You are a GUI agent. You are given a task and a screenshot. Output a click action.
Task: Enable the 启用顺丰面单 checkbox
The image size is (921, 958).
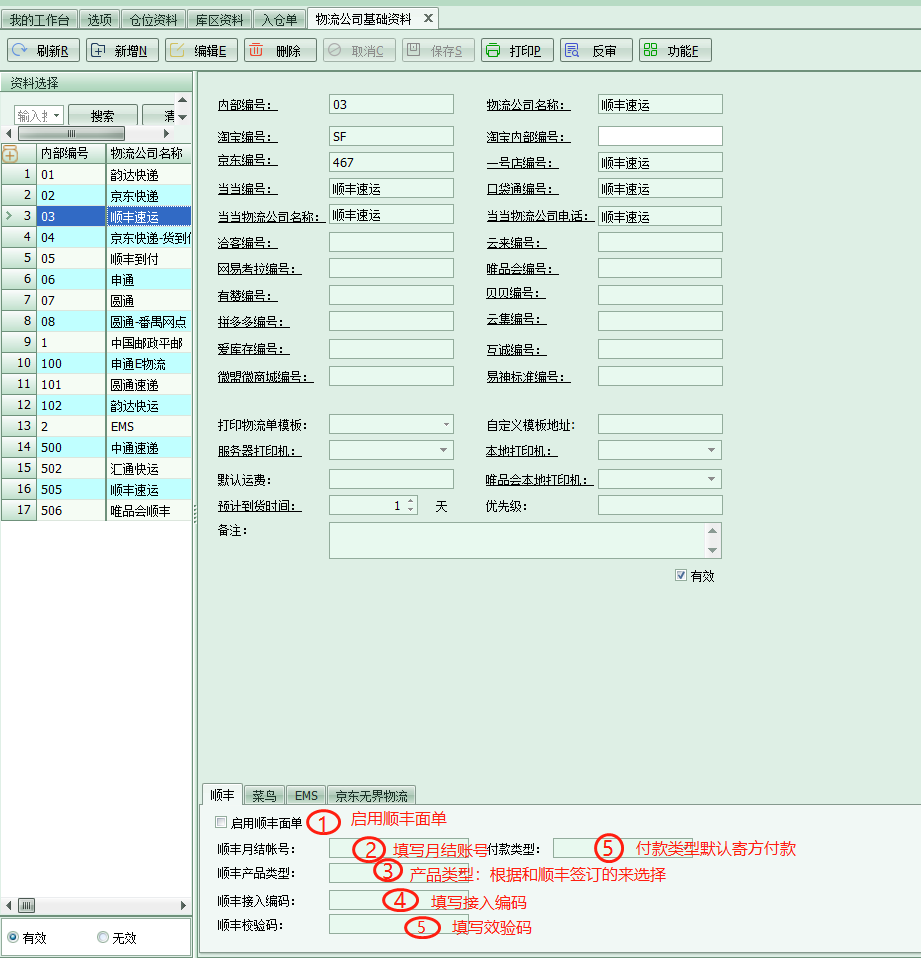pyautogui.click(x=222, y=822)
